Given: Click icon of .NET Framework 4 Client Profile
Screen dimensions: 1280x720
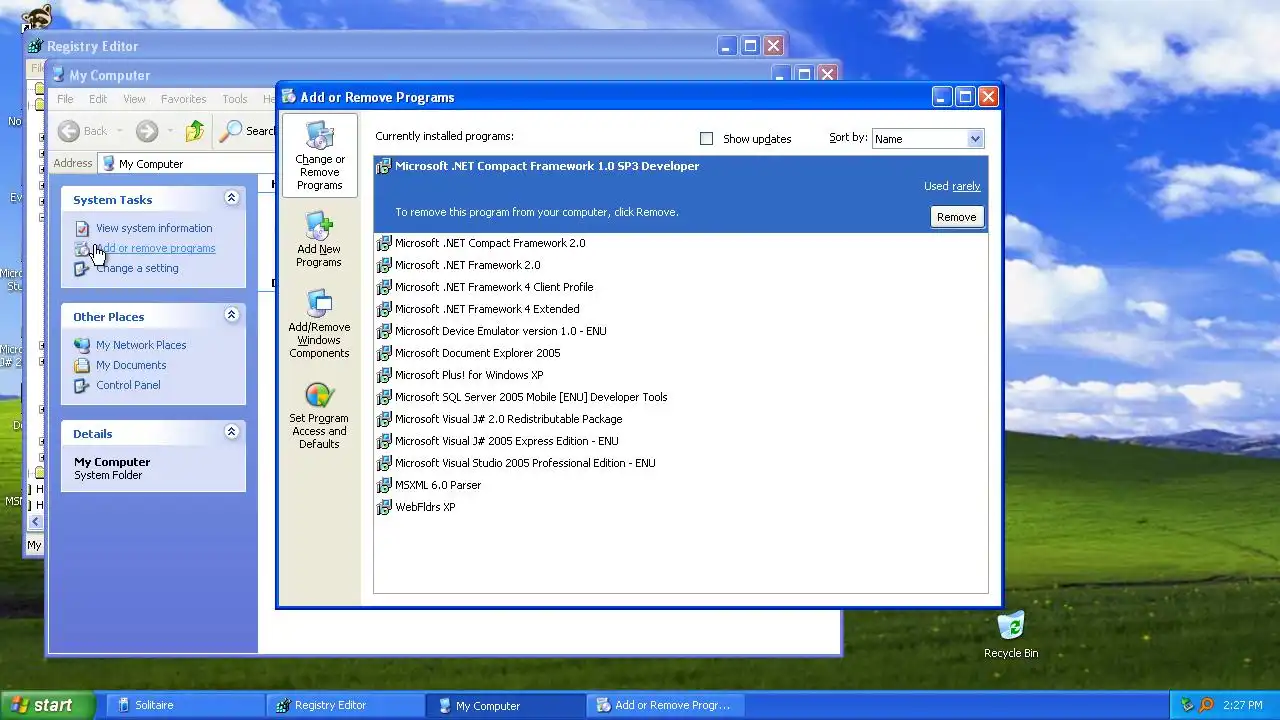Looking at the screenshot, I should (x=383, y=287).
